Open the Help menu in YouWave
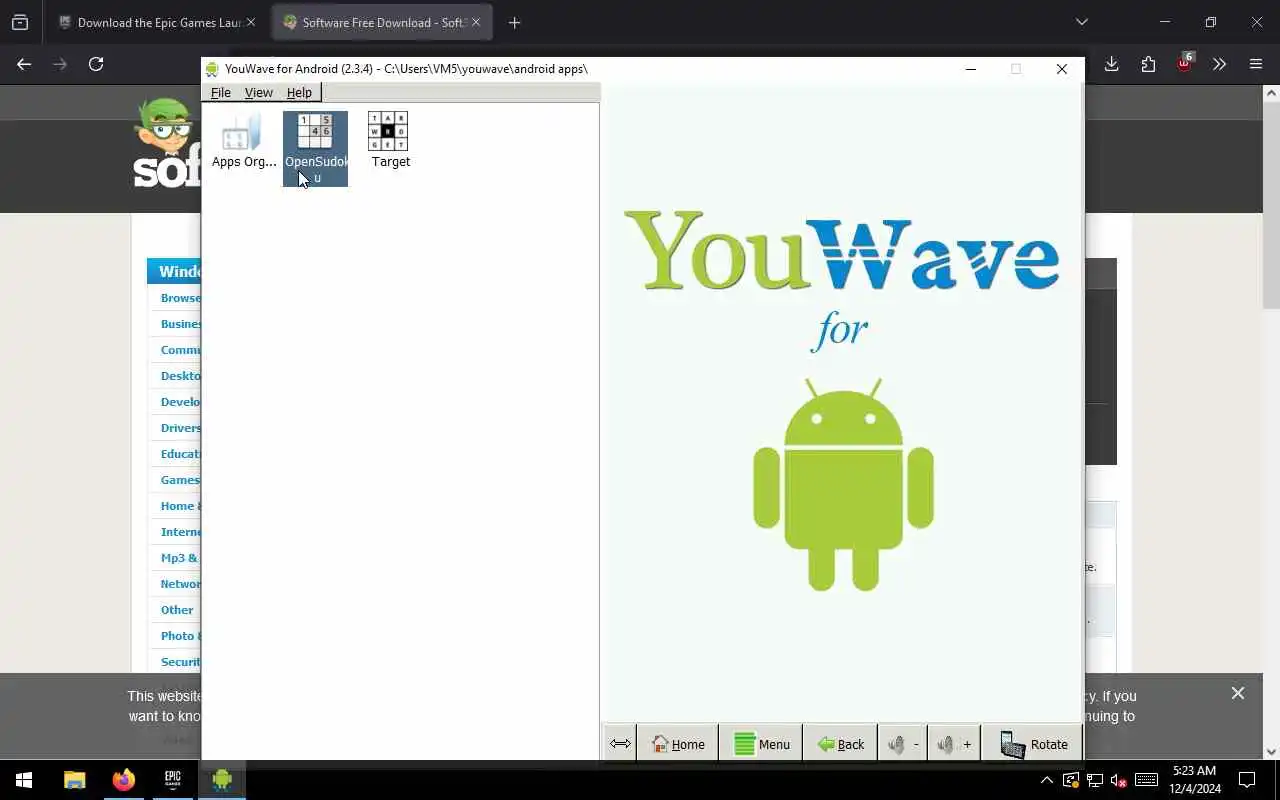Screen dimensions: 1280x800 pyautogui.click(x=299, y=92)
